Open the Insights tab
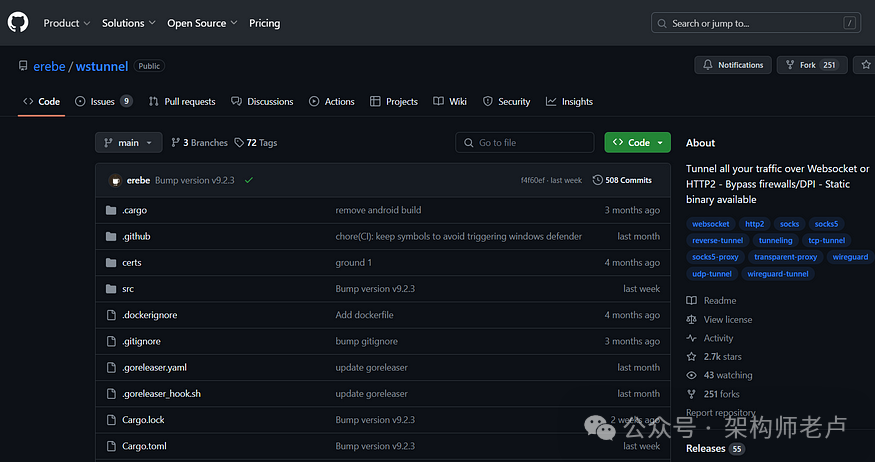This screenshot has width=875, height=462. [569, 101]
